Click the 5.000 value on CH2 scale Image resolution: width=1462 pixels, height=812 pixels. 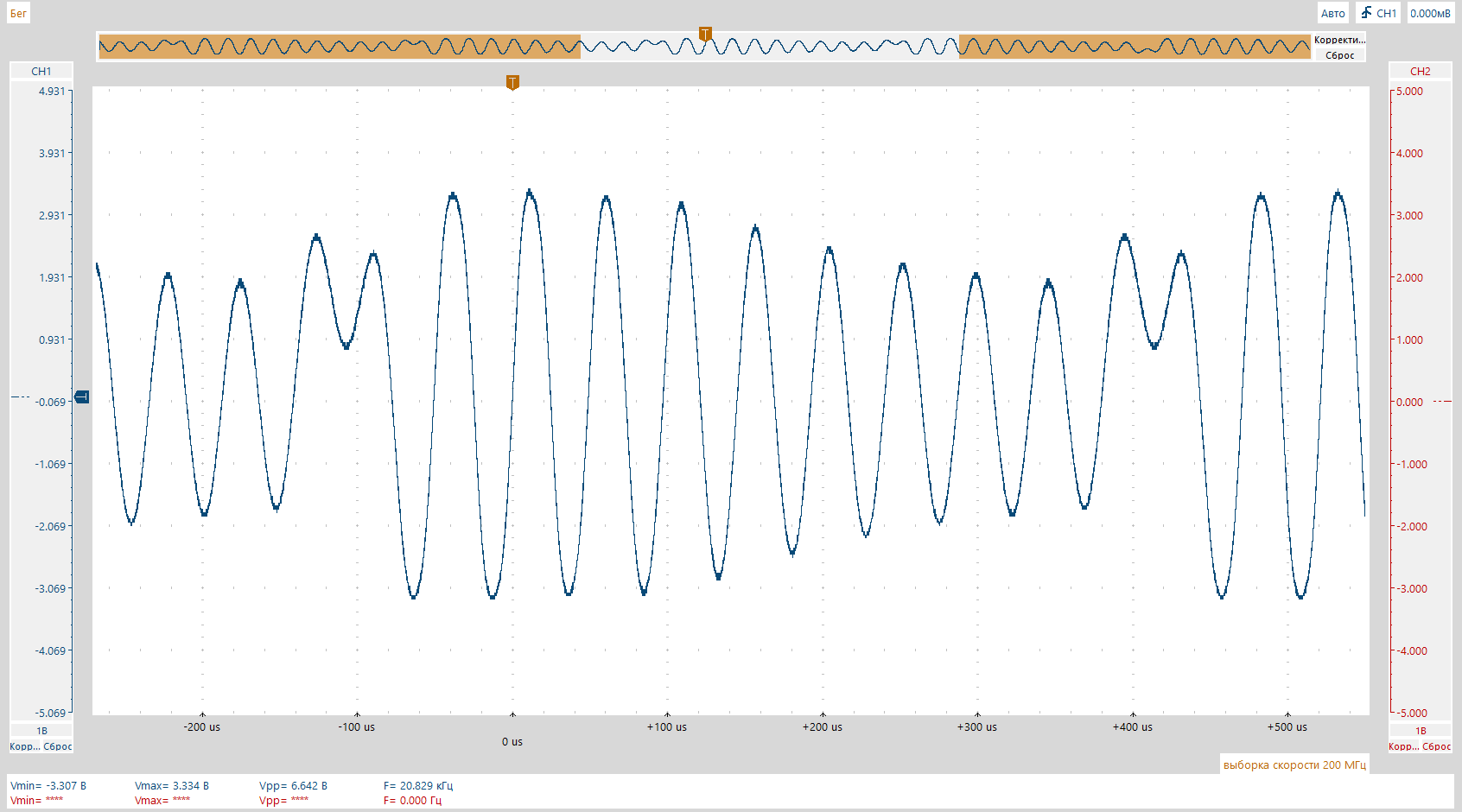point(1409,91)
